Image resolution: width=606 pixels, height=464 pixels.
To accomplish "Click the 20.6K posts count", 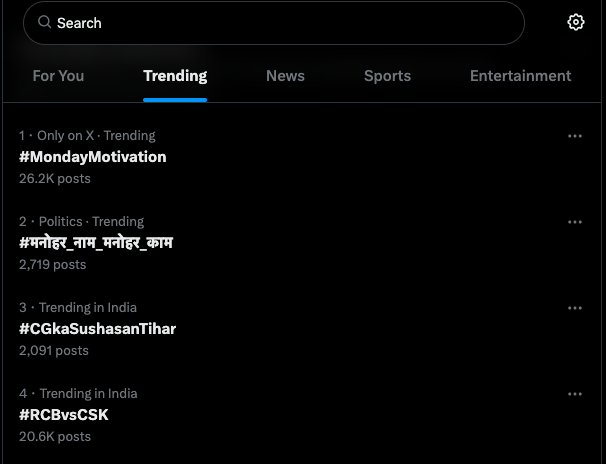I will [x=55, y=437].
